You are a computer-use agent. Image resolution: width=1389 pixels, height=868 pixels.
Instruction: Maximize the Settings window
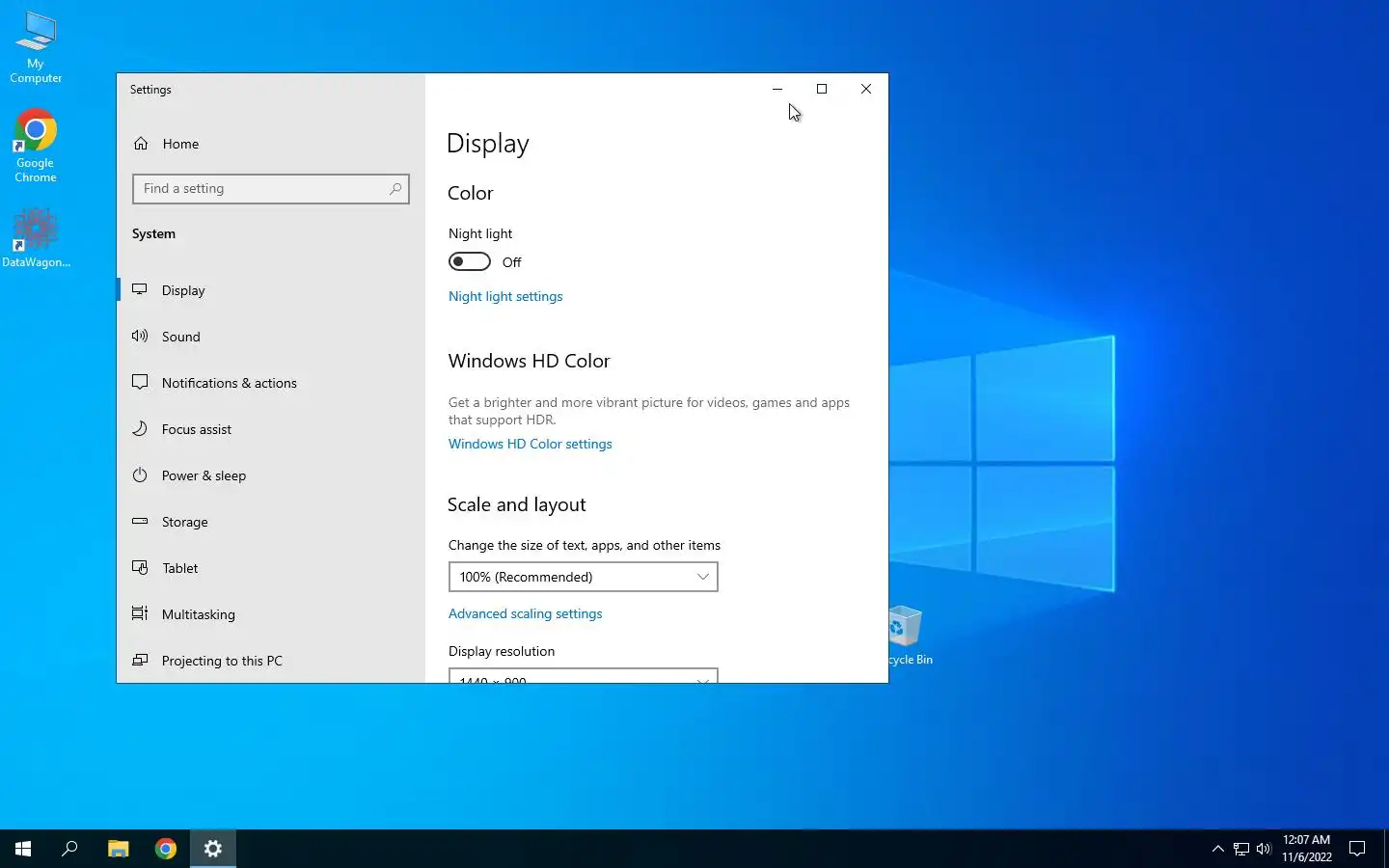822,89
